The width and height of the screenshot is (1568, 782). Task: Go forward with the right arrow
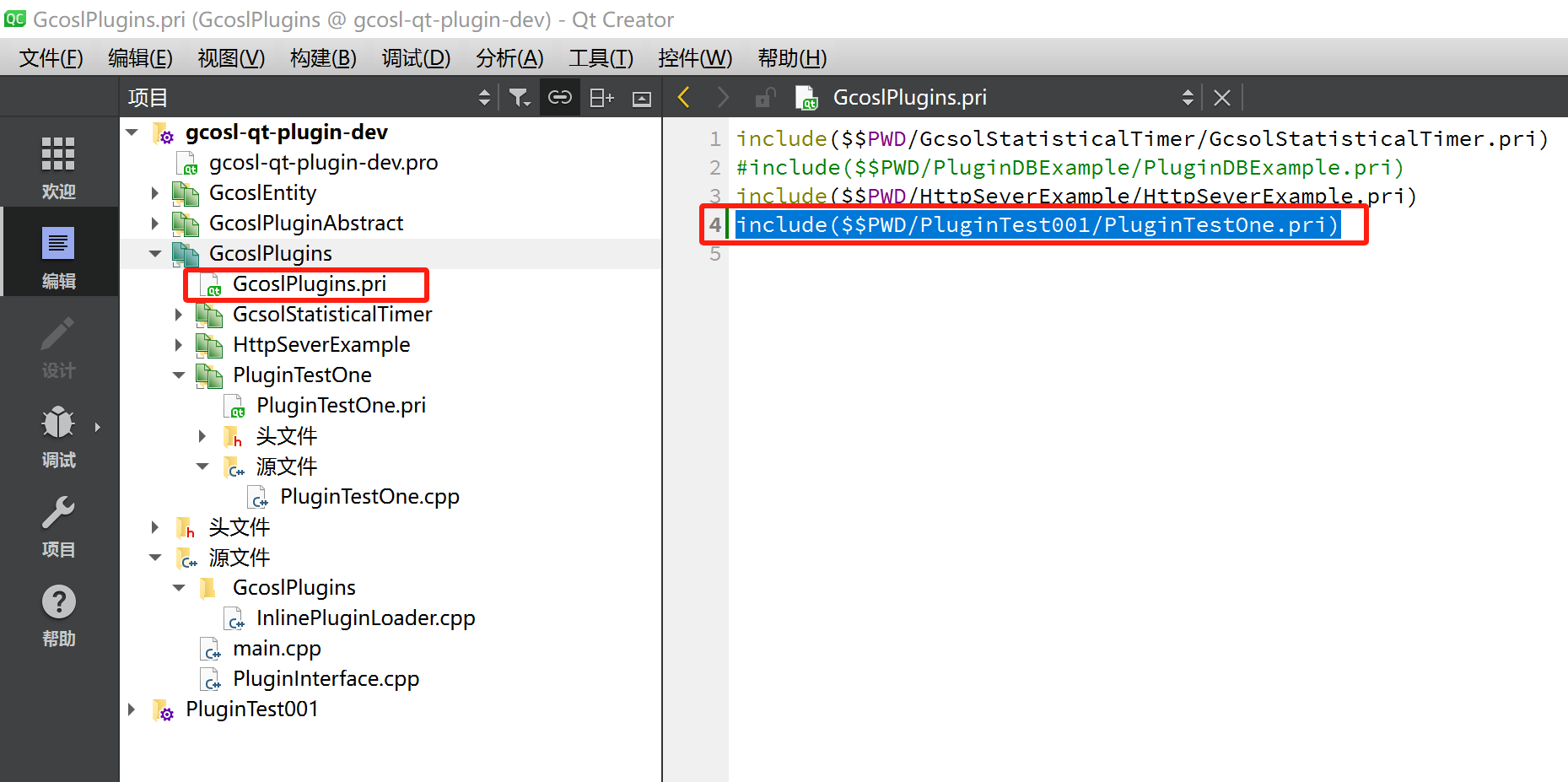[x=723, y=98]
